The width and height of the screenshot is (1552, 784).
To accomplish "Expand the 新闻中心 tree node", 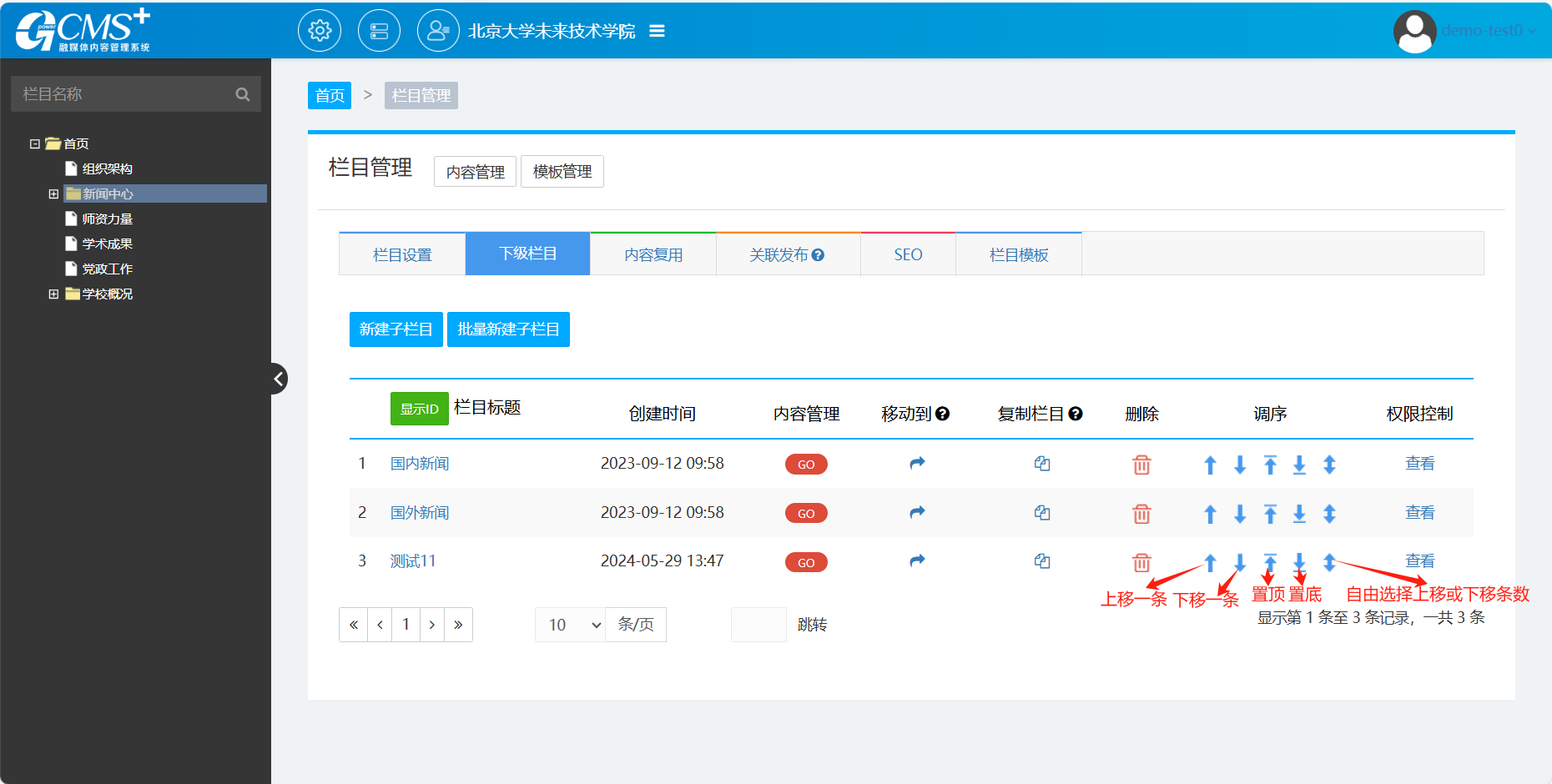I will 53,193.
